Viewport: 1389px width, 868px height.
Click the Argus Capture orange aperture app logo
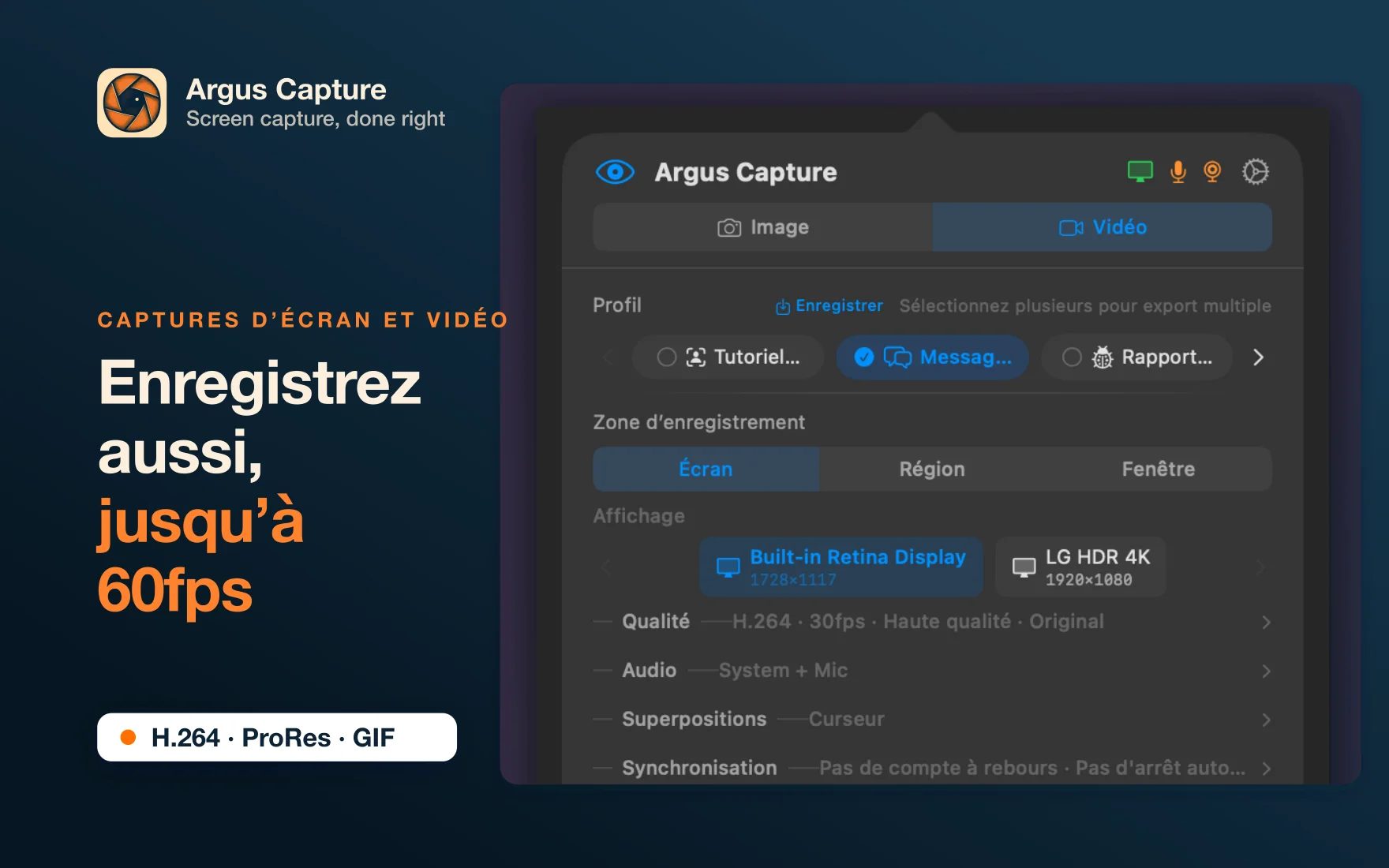coord(132,103)
